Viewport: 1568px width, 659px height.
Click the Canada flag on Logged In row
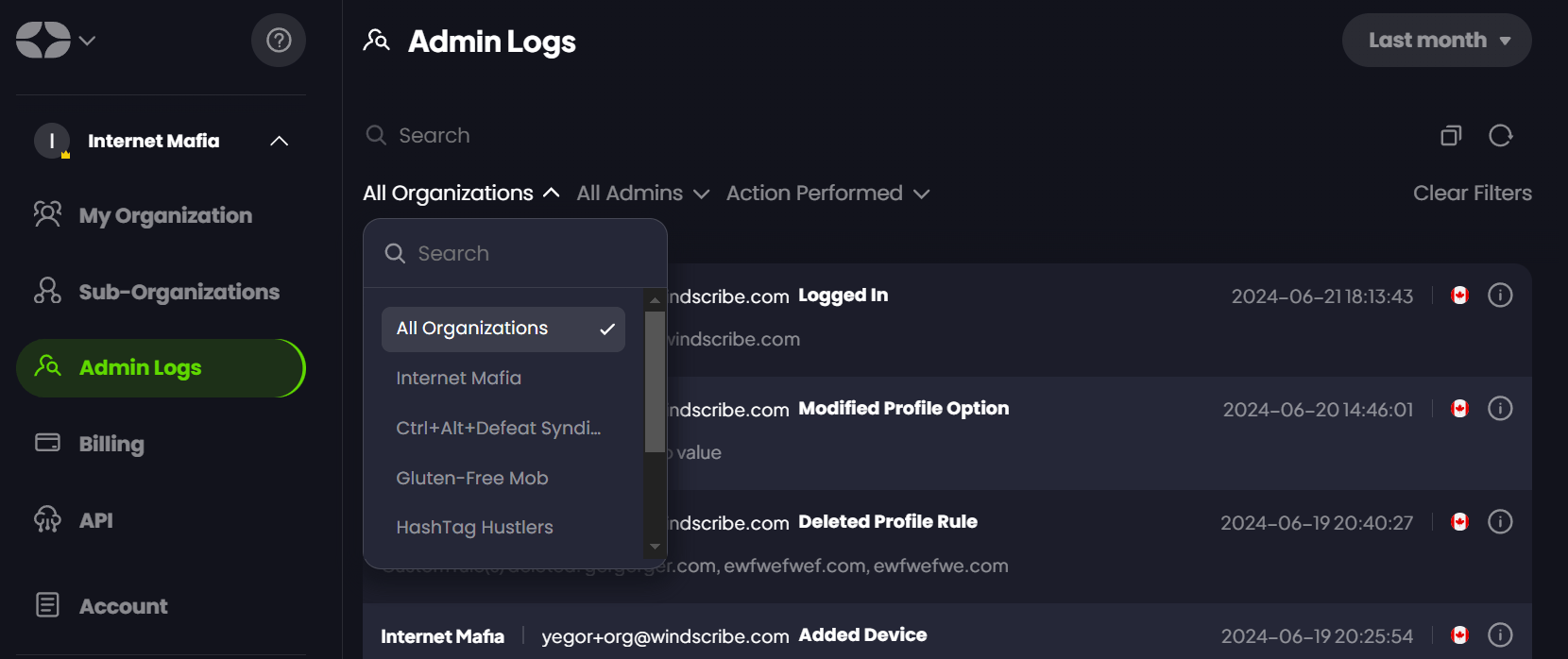click(x=1460, y=296)
